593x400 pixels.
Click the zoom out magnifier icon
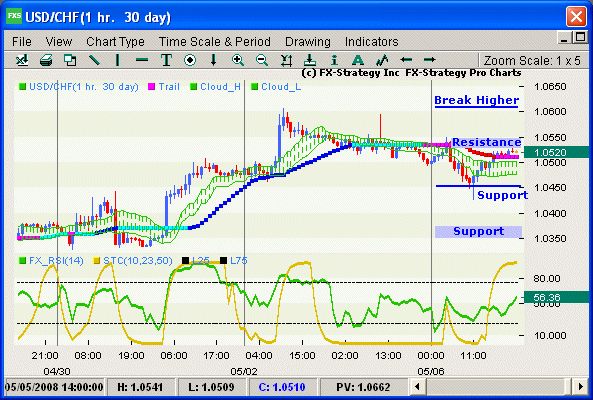[262, 60]
